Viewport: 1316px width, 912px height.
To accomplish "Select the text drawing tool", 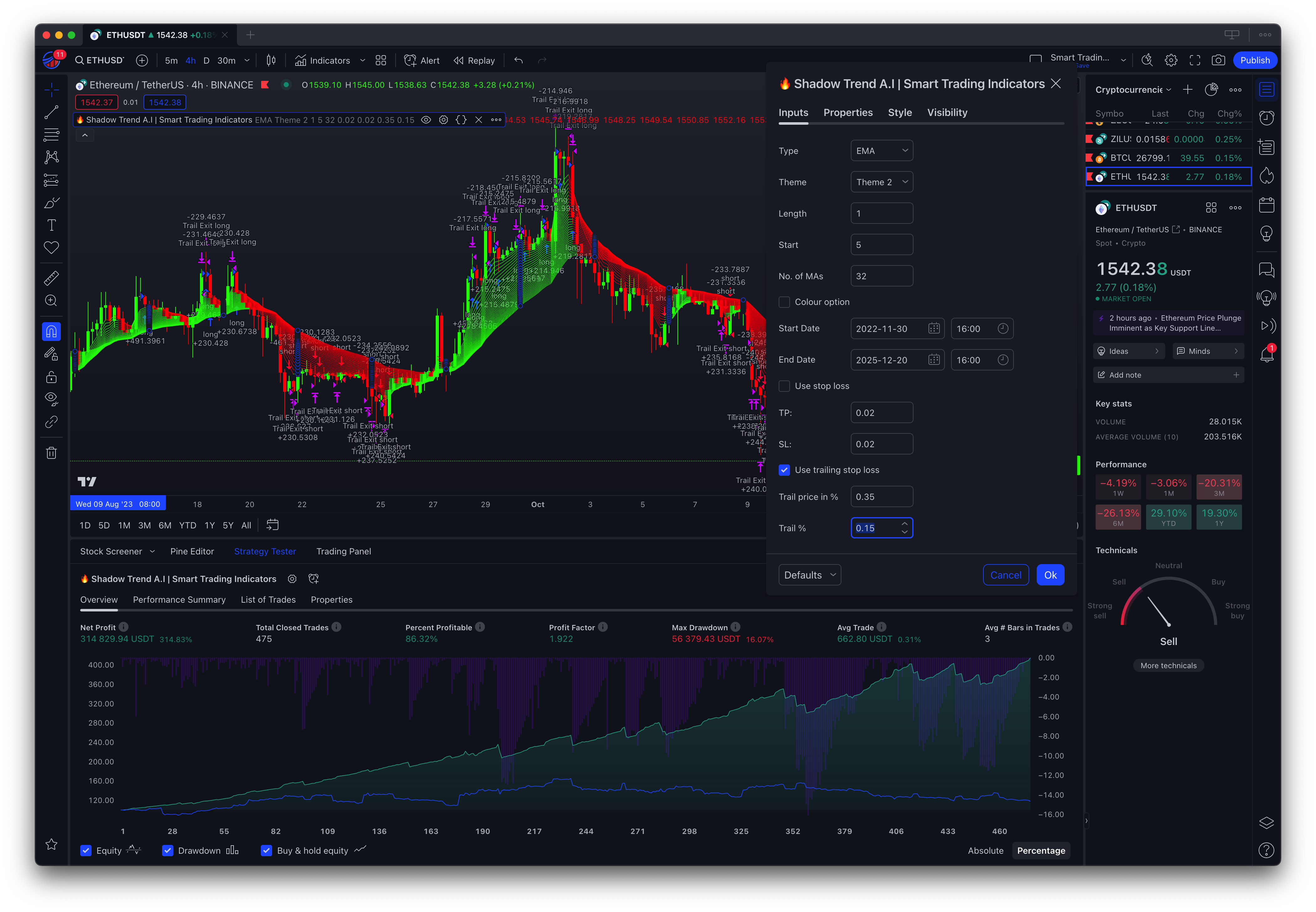I will [51, 225].
